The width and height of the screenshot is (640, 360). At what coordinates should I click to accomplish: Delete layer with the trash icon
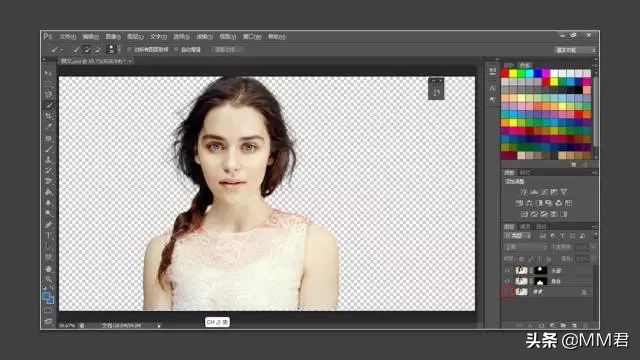point(585,325)
